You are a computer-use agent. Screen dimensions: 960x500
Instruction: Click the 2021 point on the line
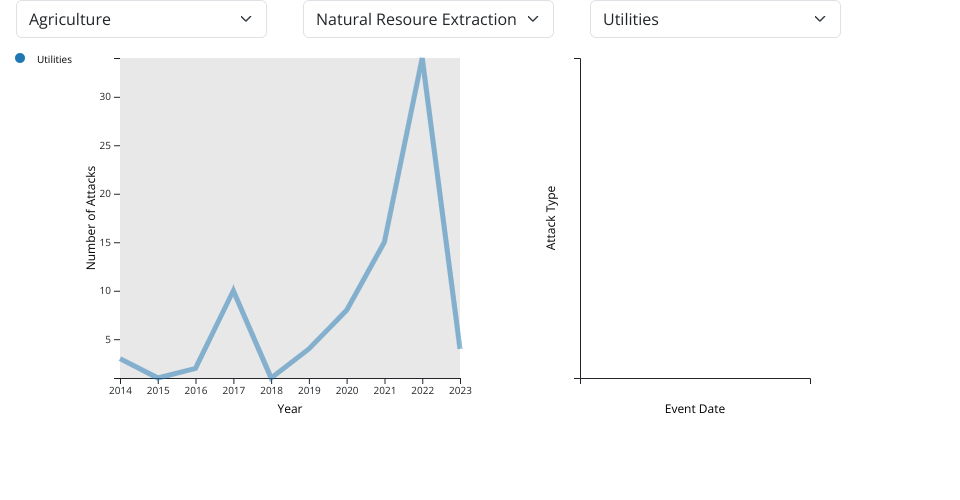pyautogui.click(x=384, y=242)
